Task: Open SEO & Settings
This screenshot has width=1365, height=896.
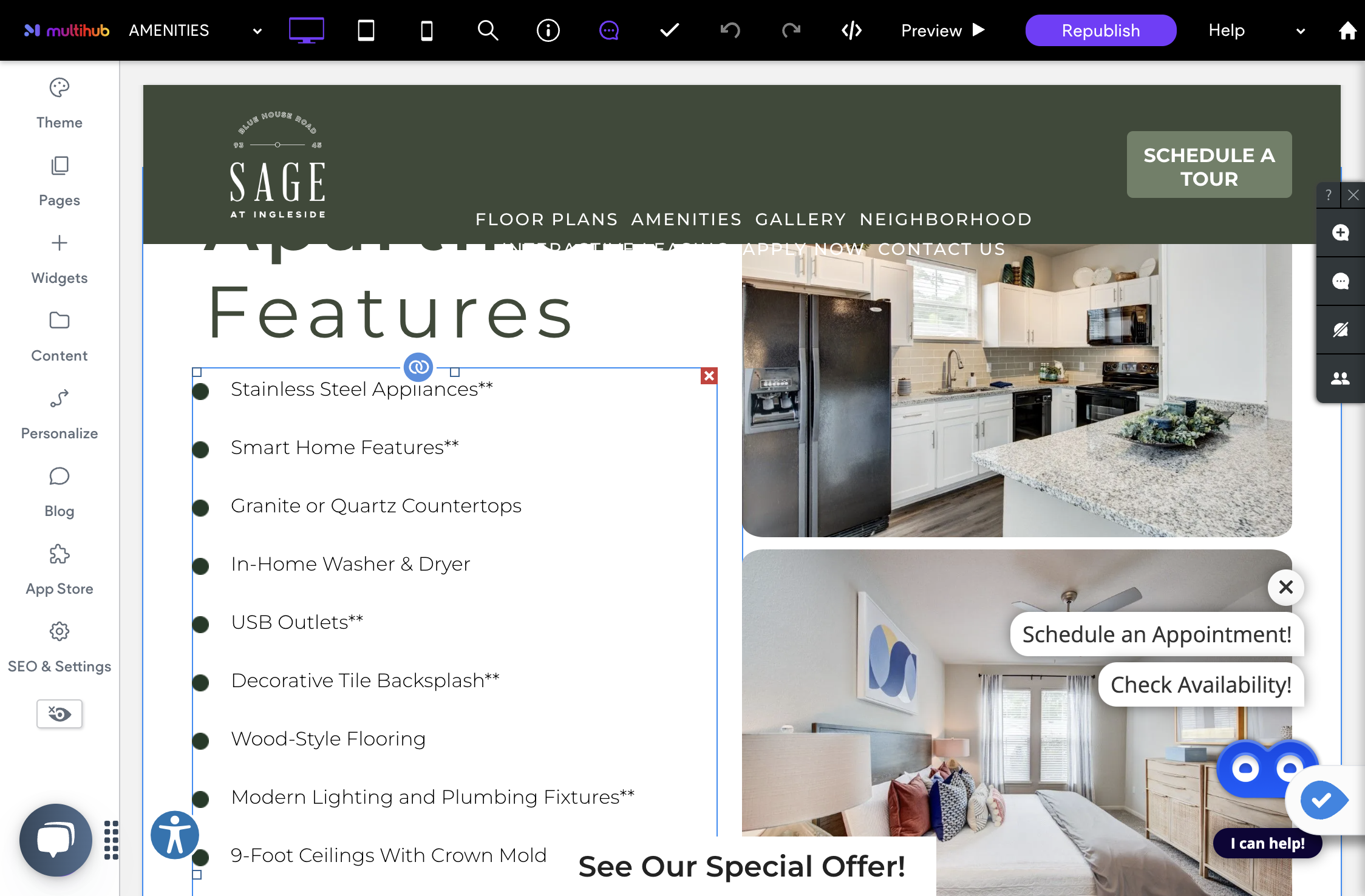Action: (x=60, y=648)
